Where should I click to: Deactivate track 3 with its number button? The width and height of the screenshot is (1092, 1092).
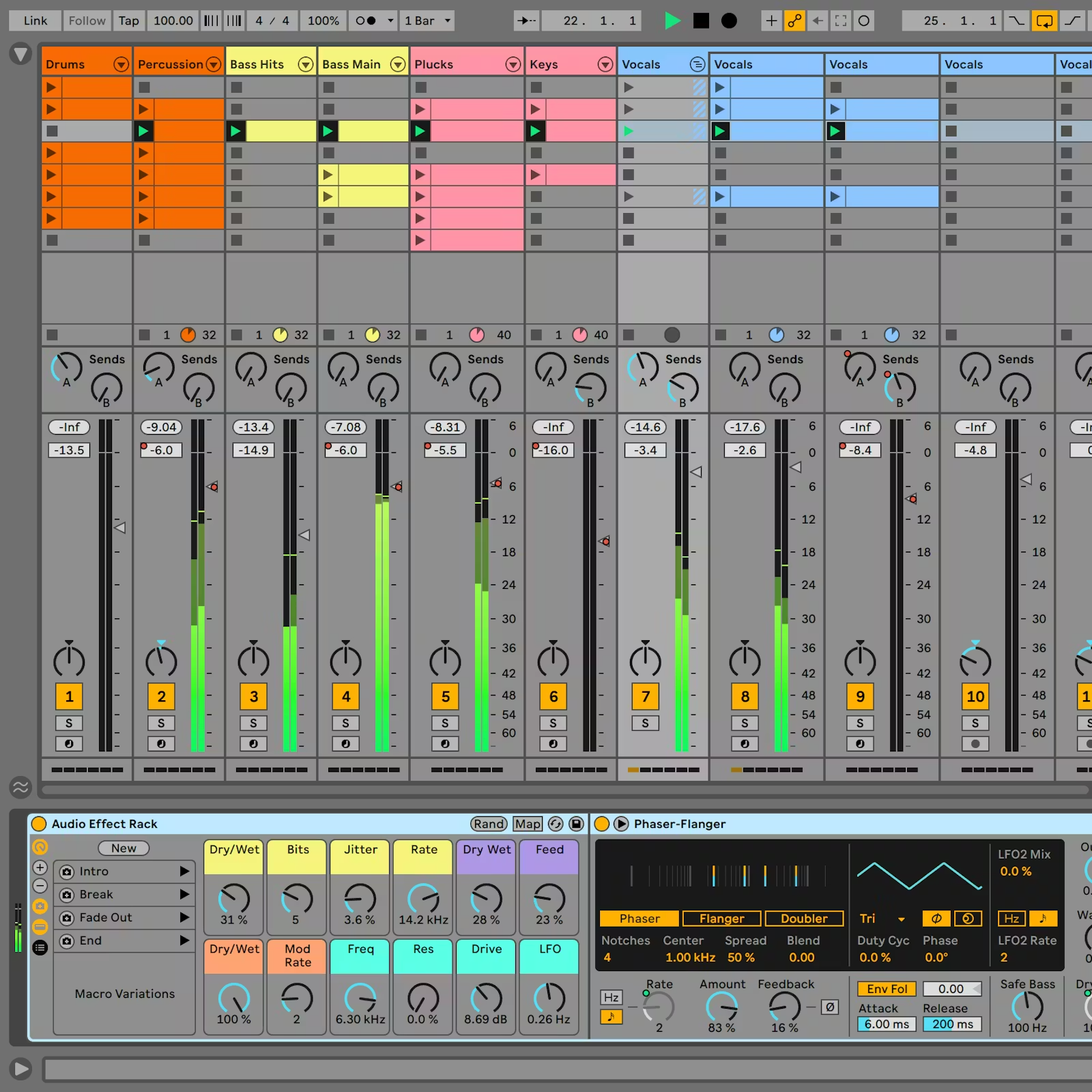pos(253,696)
